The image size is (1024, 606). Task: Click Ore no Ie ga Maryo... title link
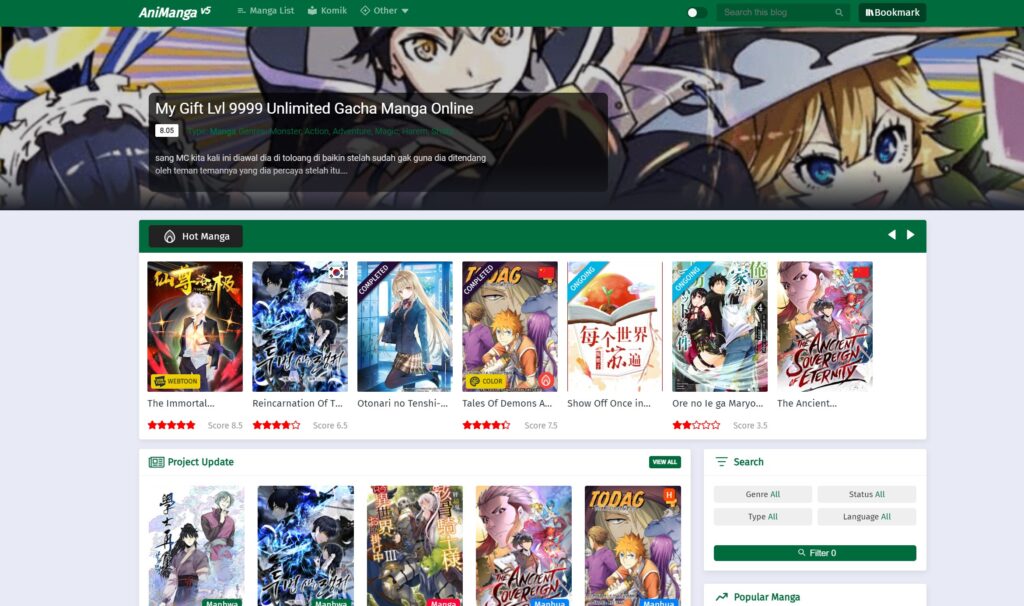click(x=718, y=404)
